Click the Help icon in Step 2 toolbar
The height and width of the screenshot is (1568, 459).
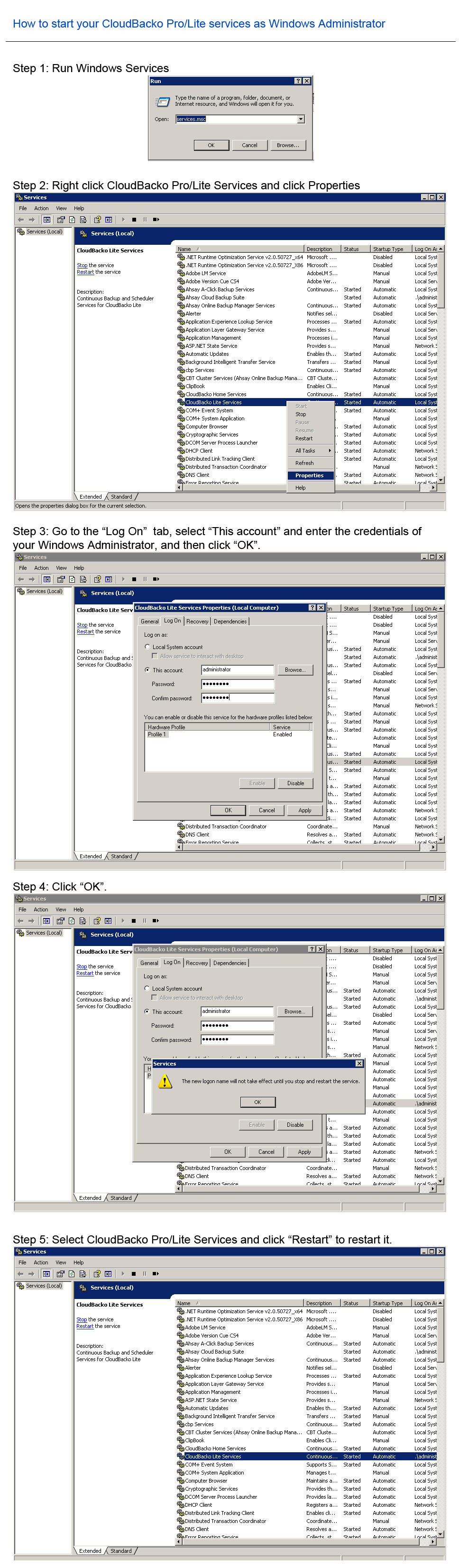click(x=97, y=220)
